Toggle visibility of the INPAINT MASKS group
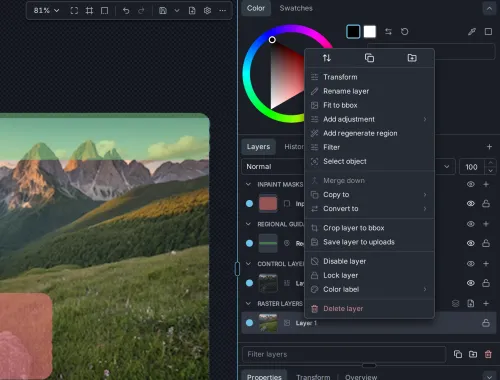The image size is (500, 380). [x=471, y=184]
